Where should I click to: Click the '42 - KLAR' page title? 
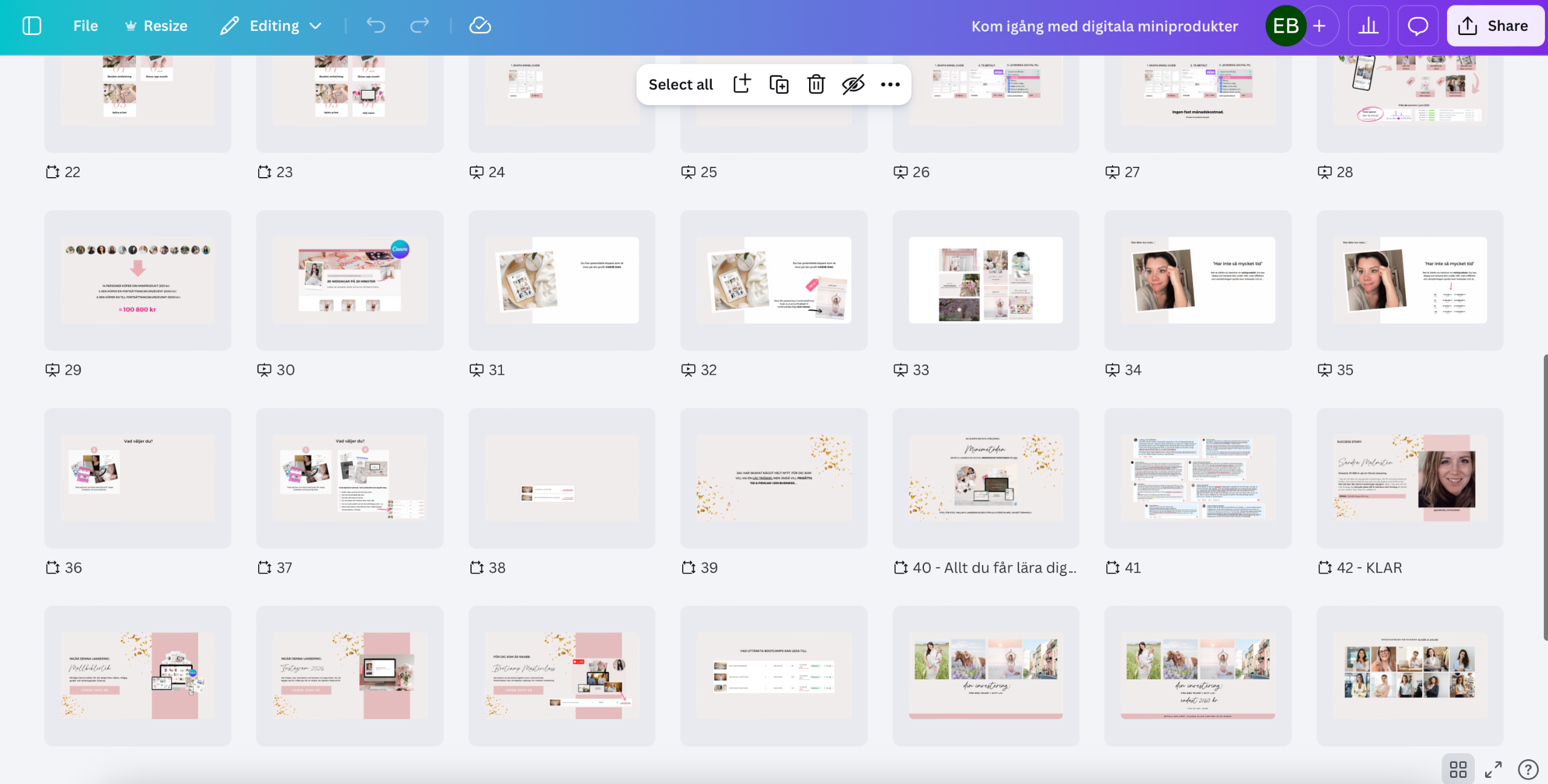pyautogui.click(x=1370, y=568)
